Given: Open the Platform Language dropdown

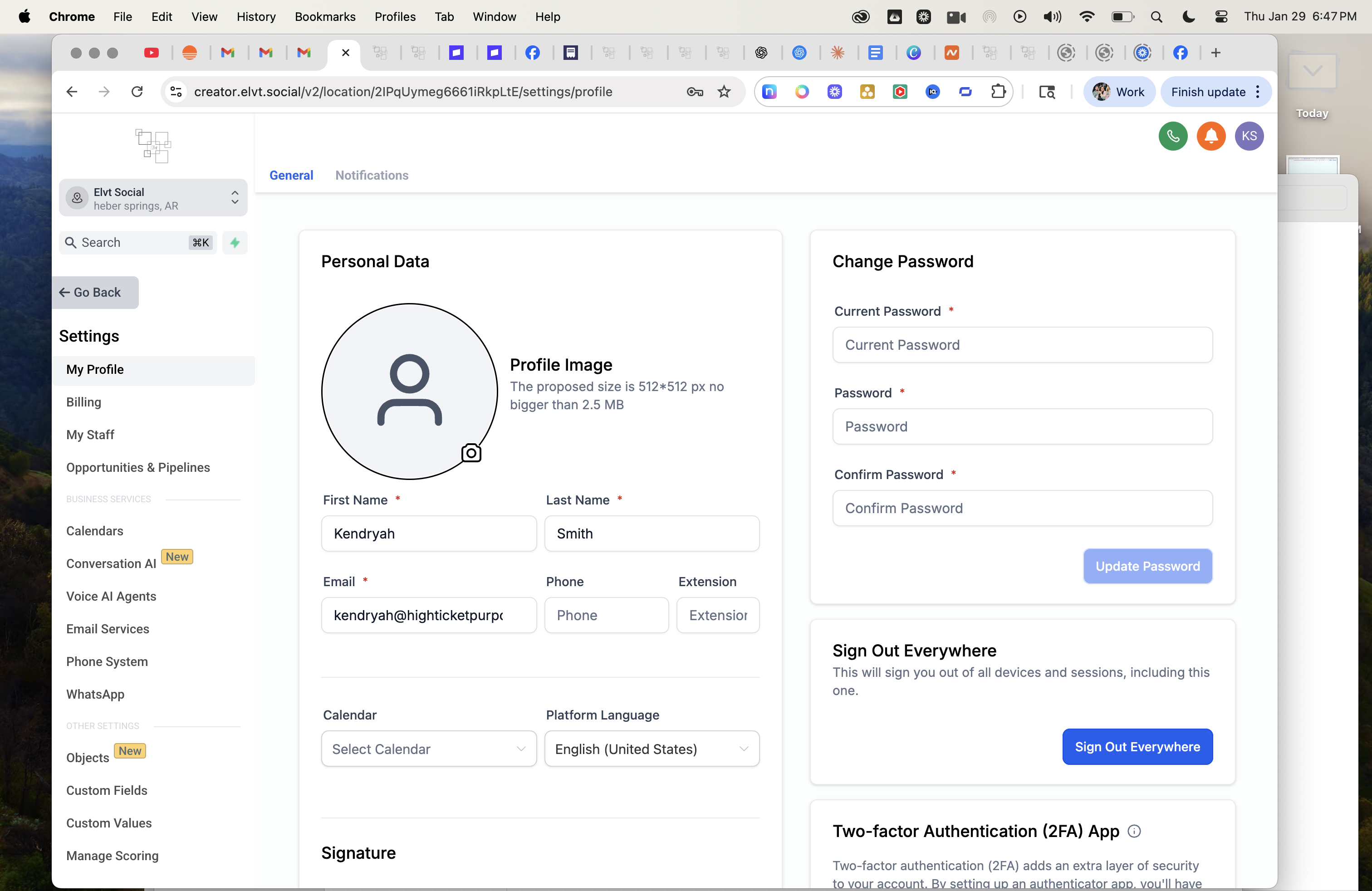Looking at the screenshot, I should (652, 749).
